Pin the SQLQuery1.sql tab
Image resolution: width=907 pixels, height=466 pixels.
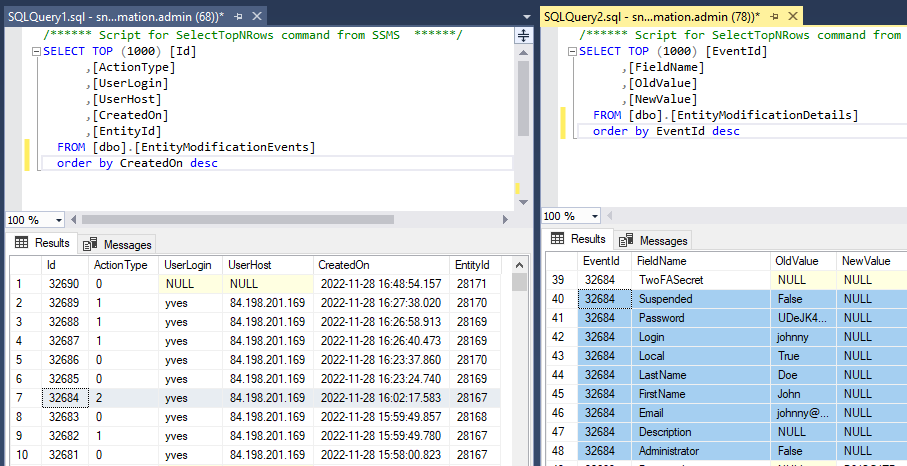(238, 17)
